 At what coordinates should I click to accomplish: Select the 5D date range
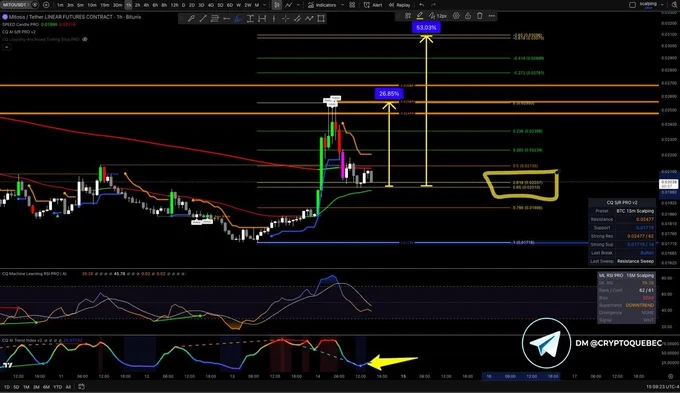tap(16, 387)
